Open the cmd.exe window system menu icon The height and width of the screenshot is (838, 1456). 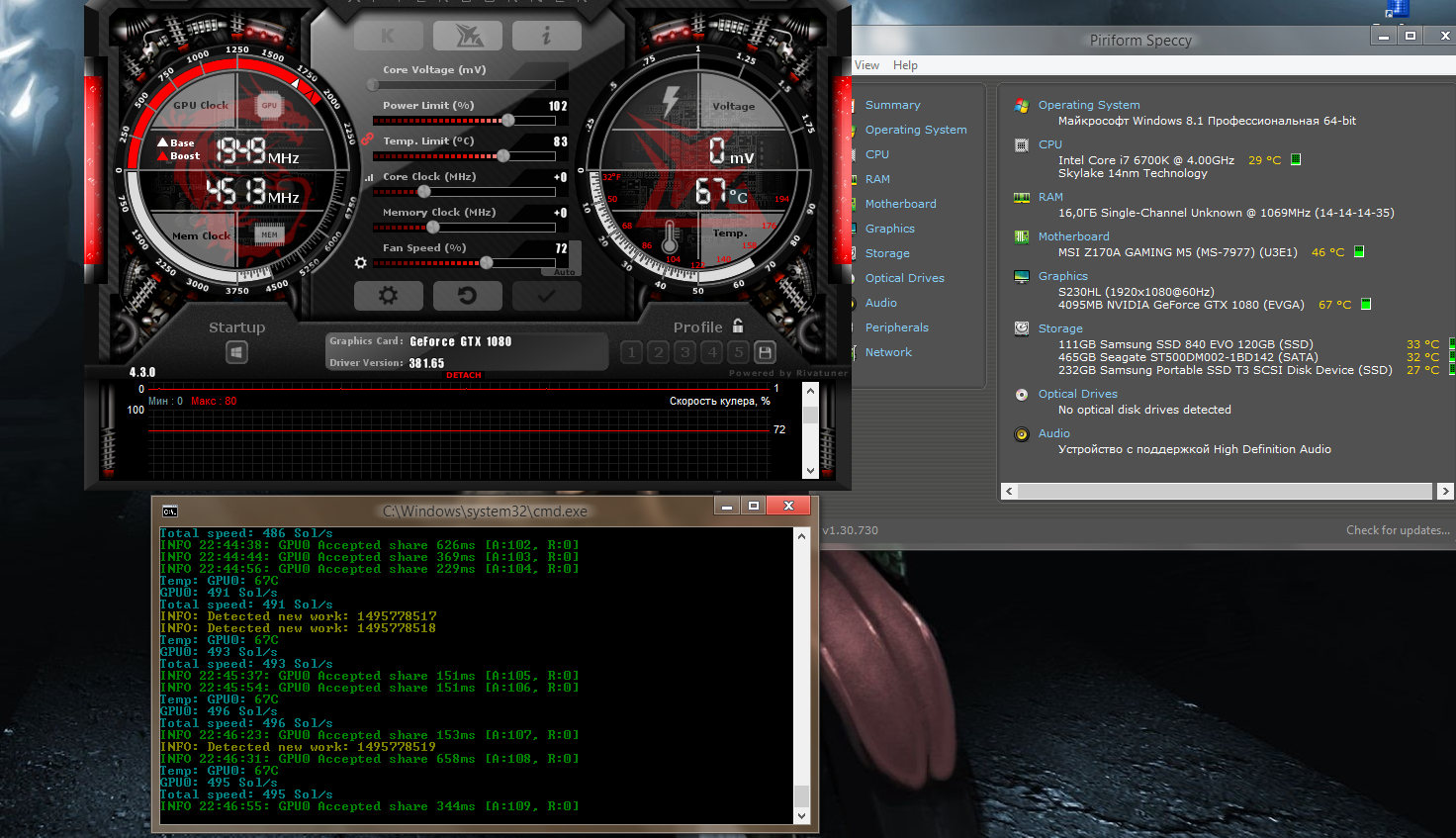[170, 511]
